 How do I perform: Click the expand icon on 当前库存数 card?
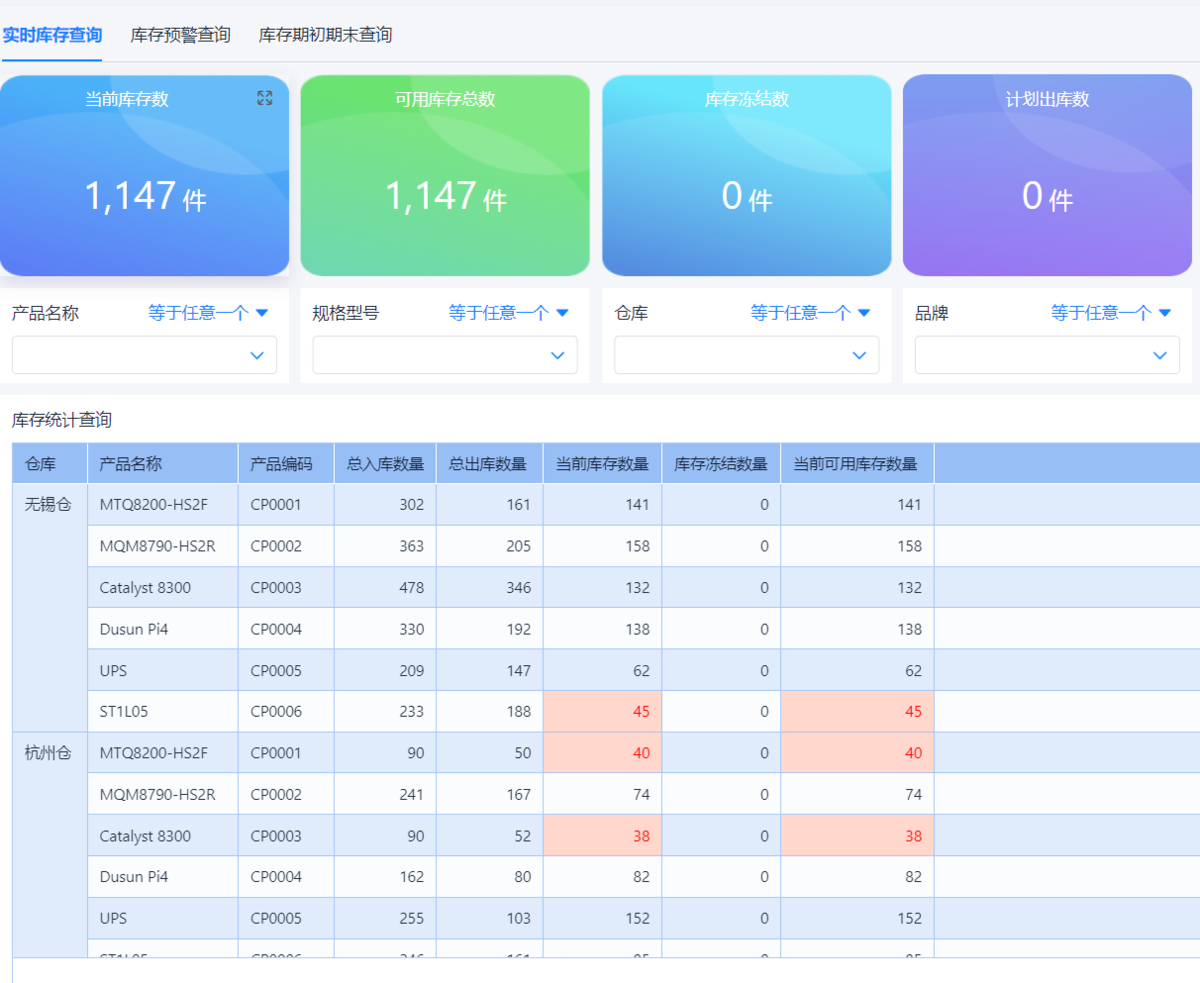[264, 98]
